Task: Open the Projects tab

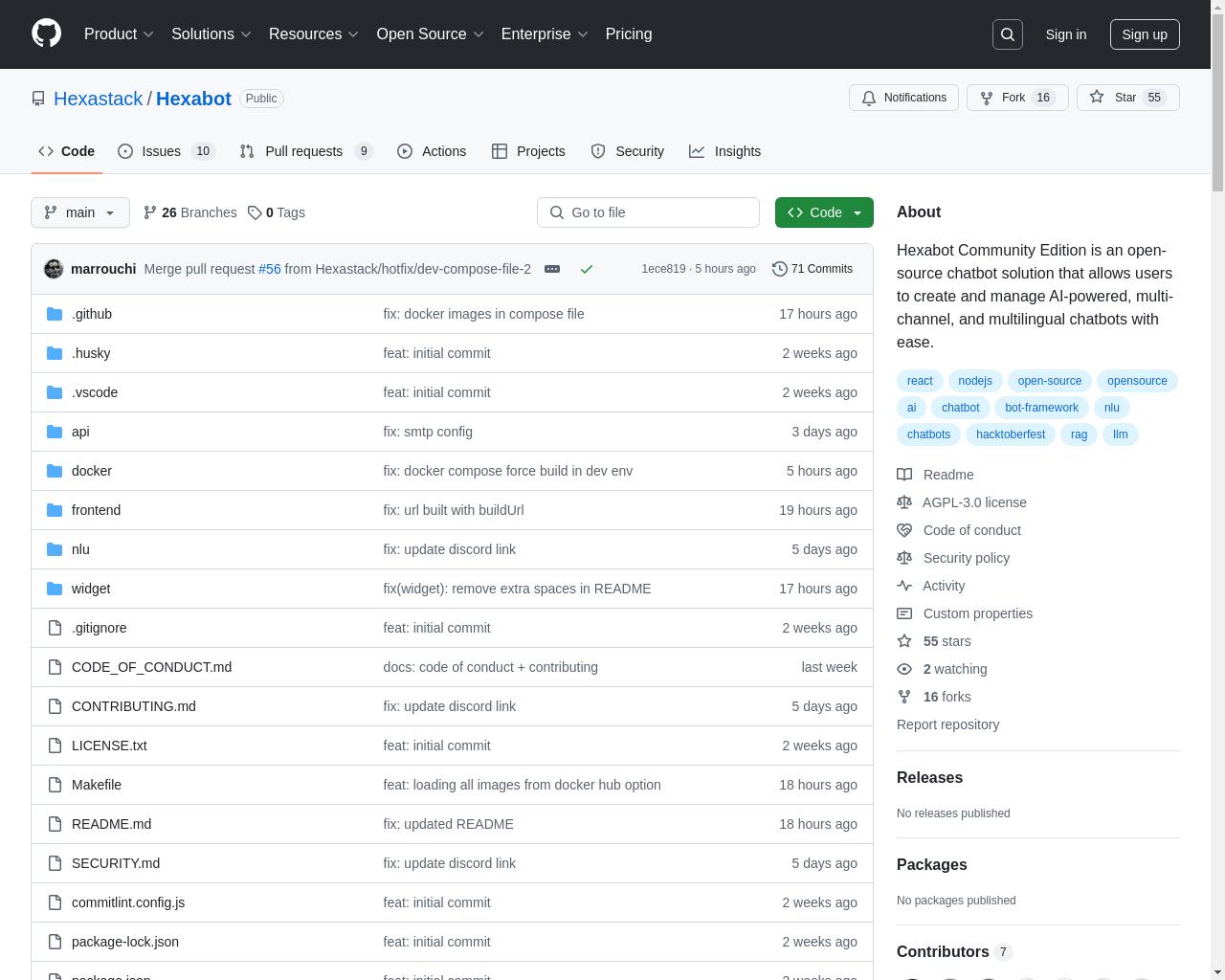Action: coord(528,151)
